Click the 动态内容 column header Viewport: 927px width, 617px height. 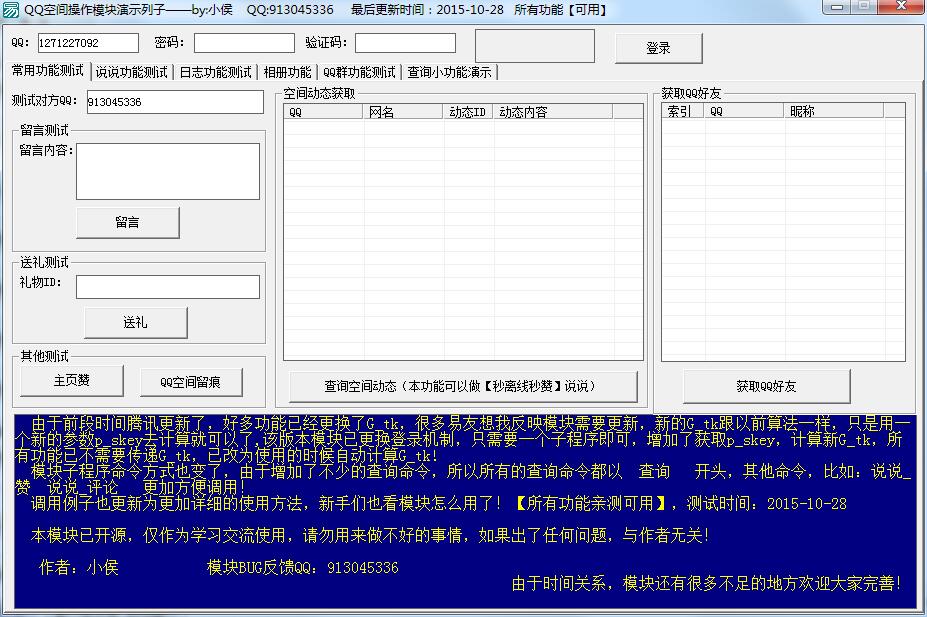click(x=553, y=112)
